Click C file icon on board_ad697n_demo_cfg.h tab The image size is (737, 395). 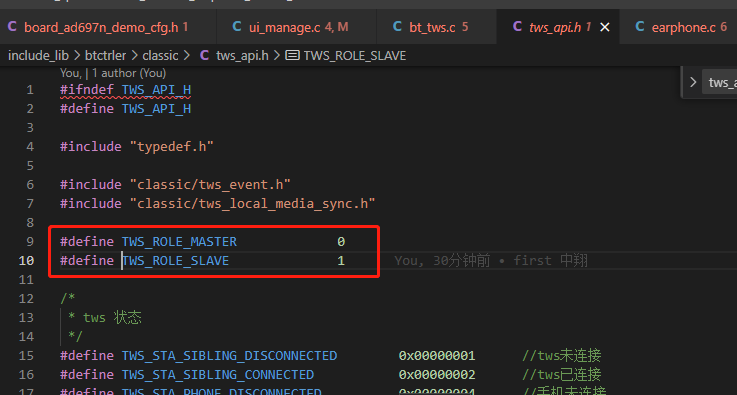pos(12,27)
